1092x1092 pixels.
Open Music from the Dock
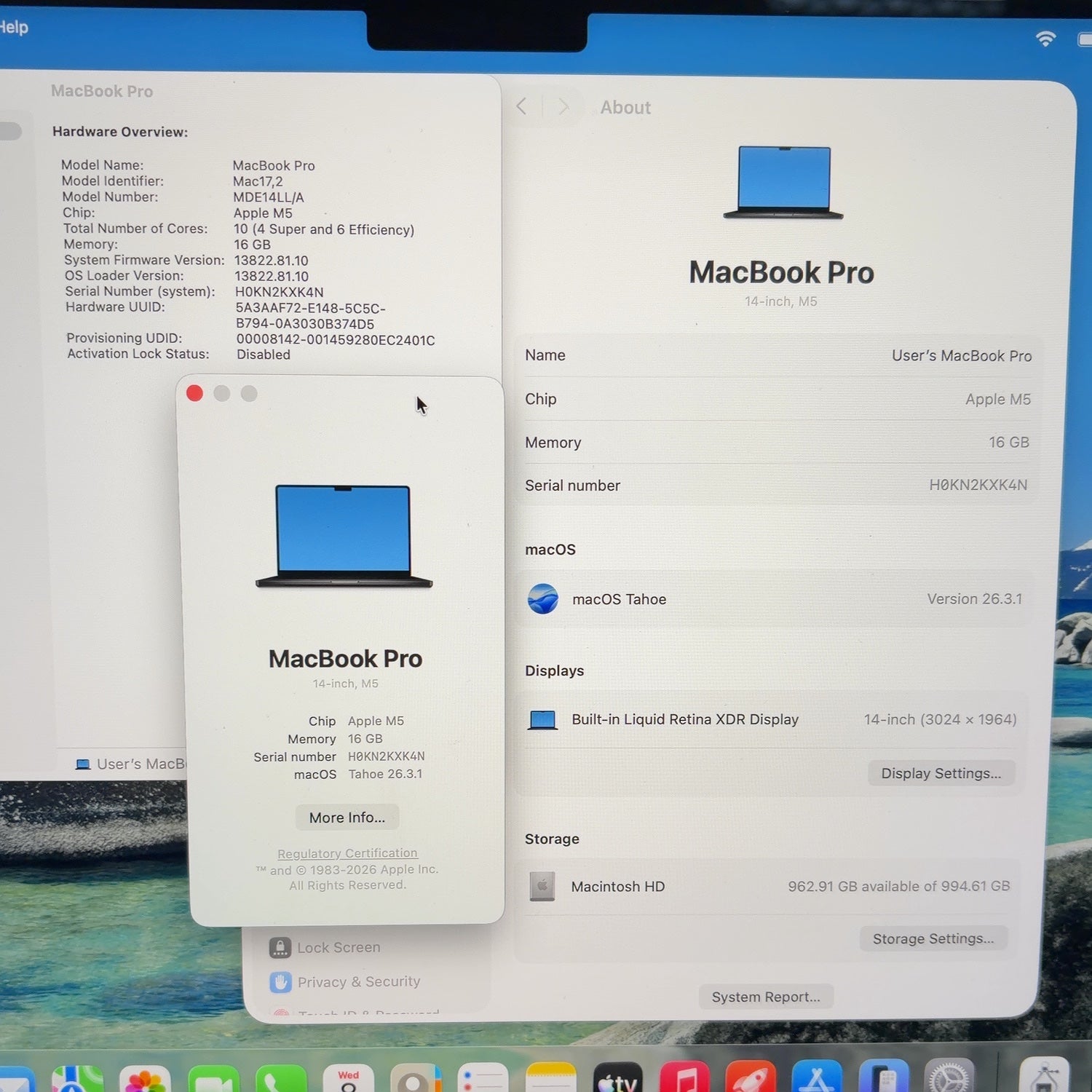684,1078
